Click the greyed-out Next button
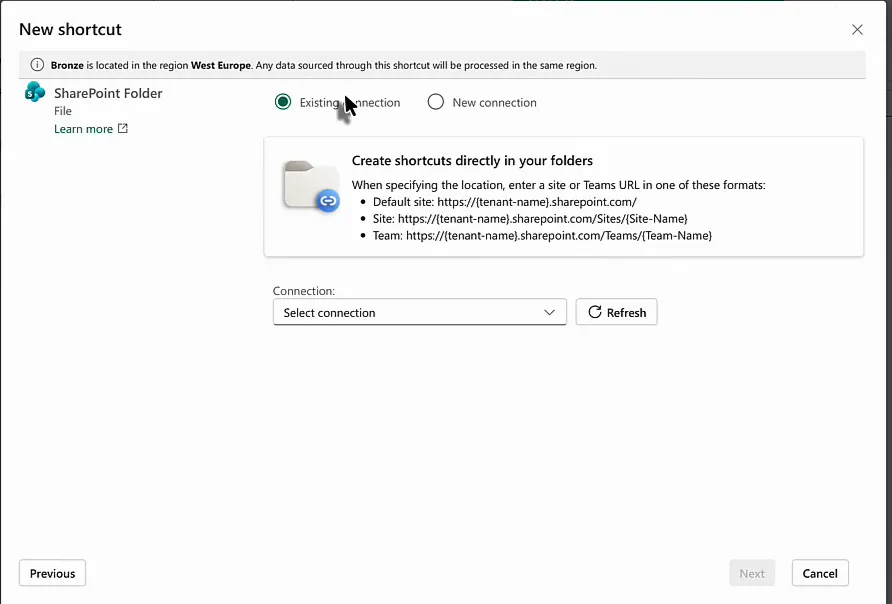 (x=752, y=573)
